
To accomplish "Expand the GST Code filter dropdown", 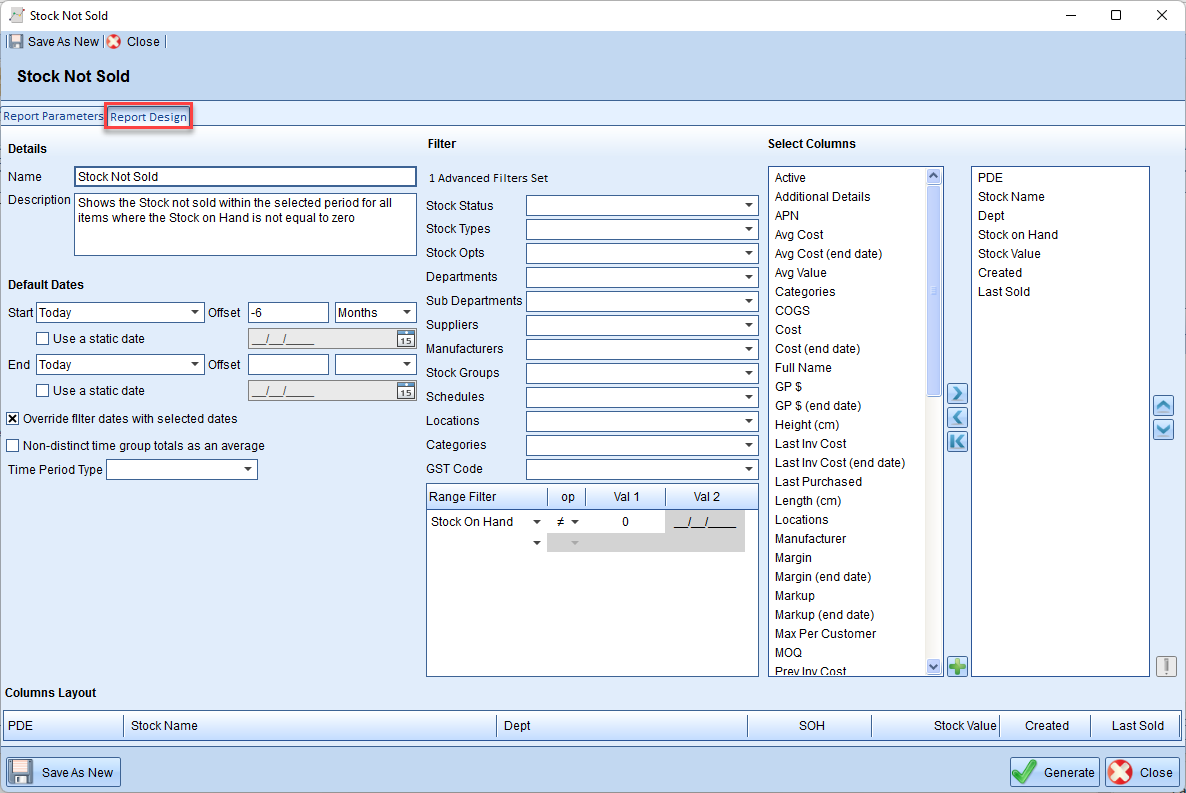I will [x=749, y=469].
